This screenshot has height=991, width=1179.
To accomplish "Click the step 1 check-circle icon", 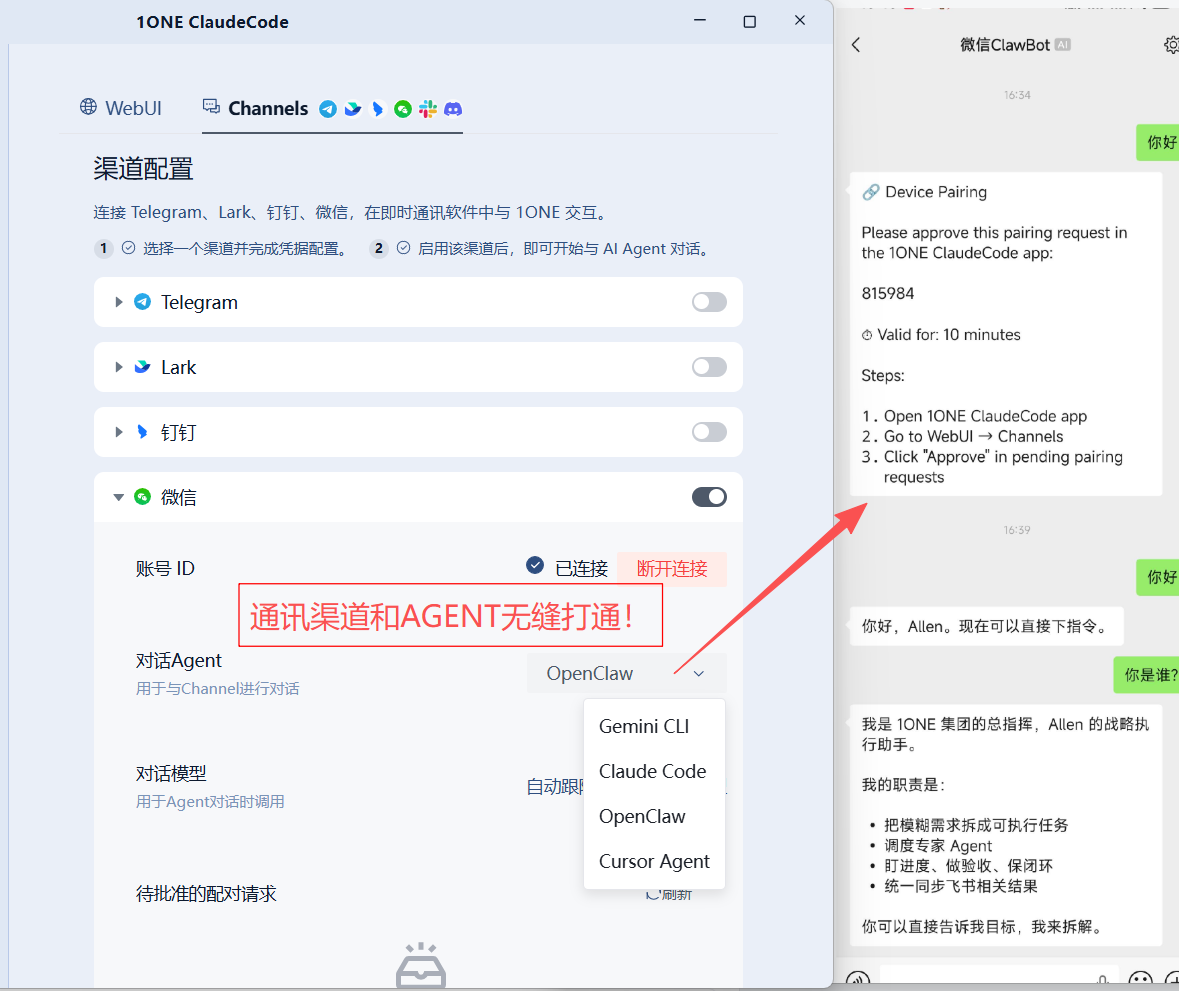I will click(129, 248).
